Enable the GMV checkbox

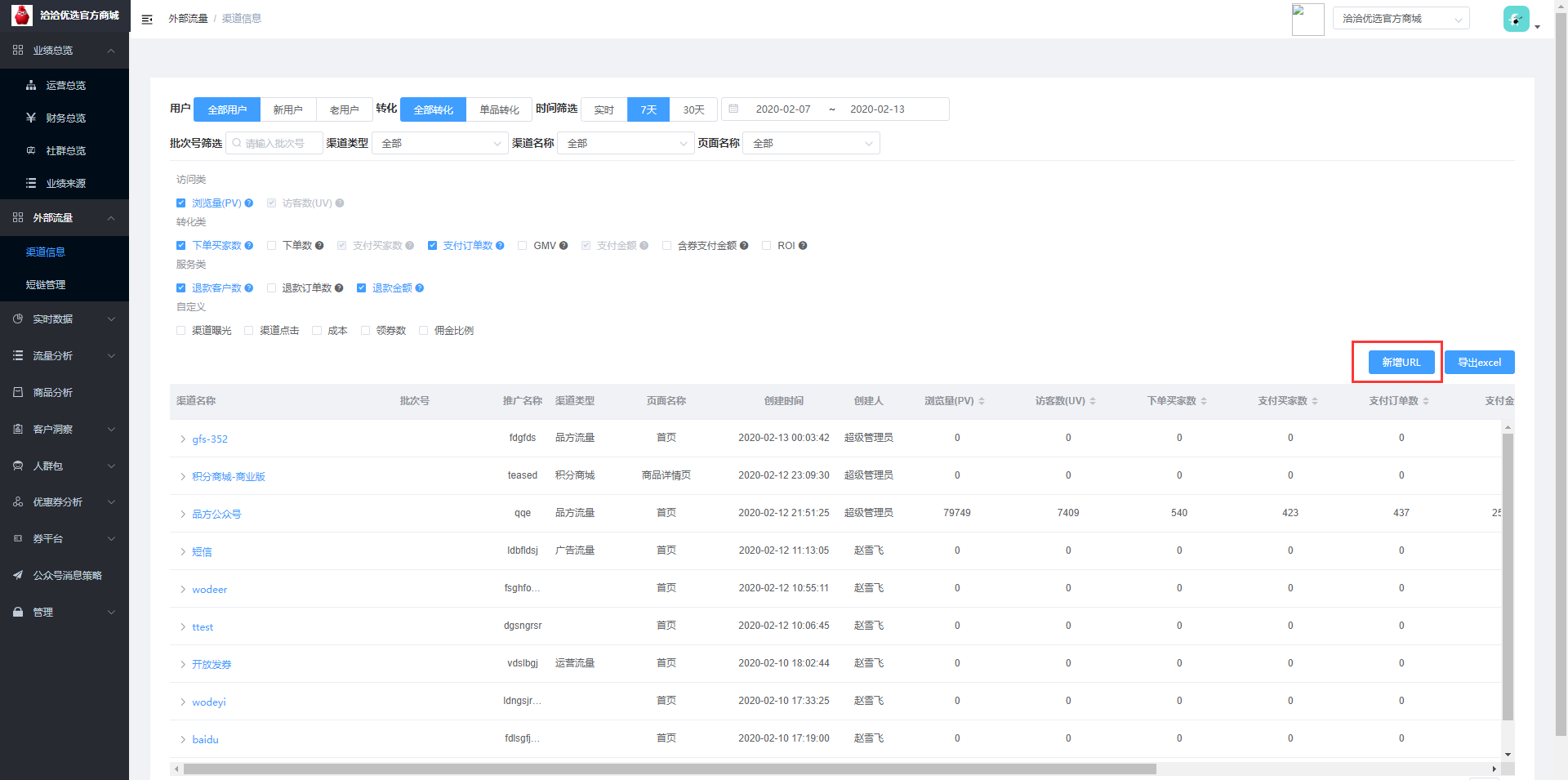(x=522, y=246)
